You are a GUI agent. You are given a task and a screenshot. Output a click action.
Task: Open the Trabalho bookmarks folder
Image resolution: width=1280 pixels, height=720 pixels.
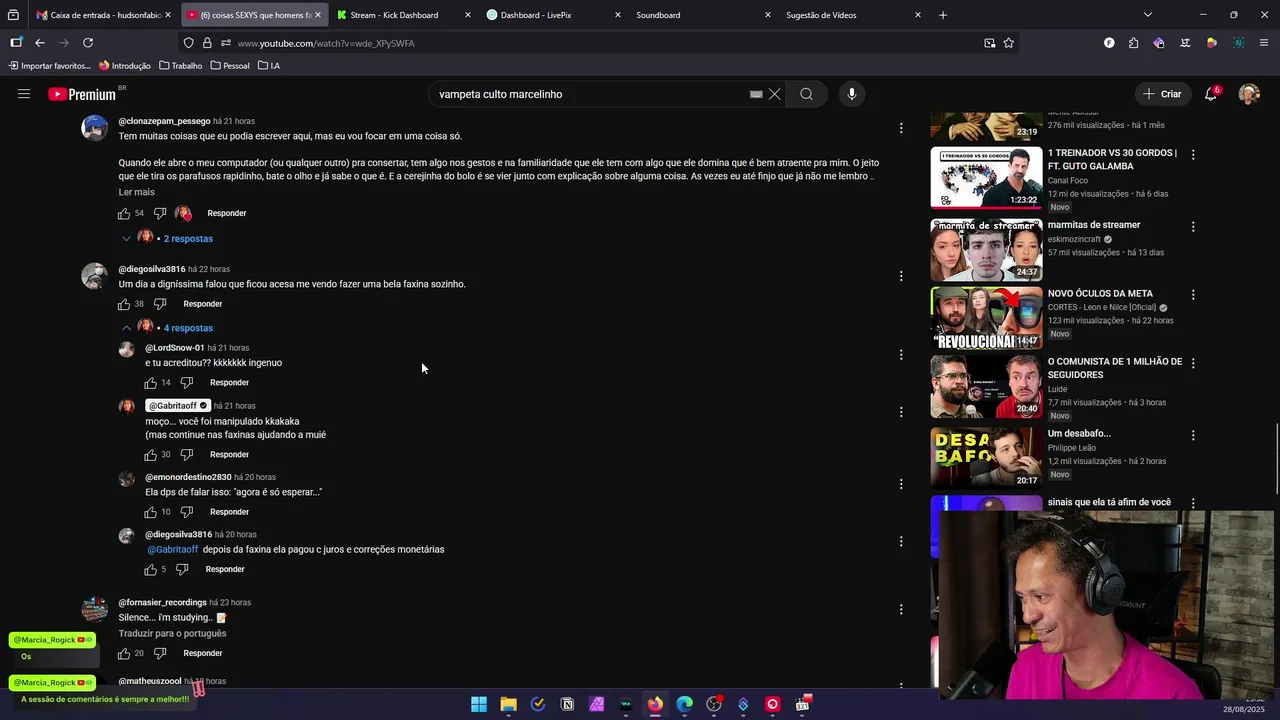180,66
